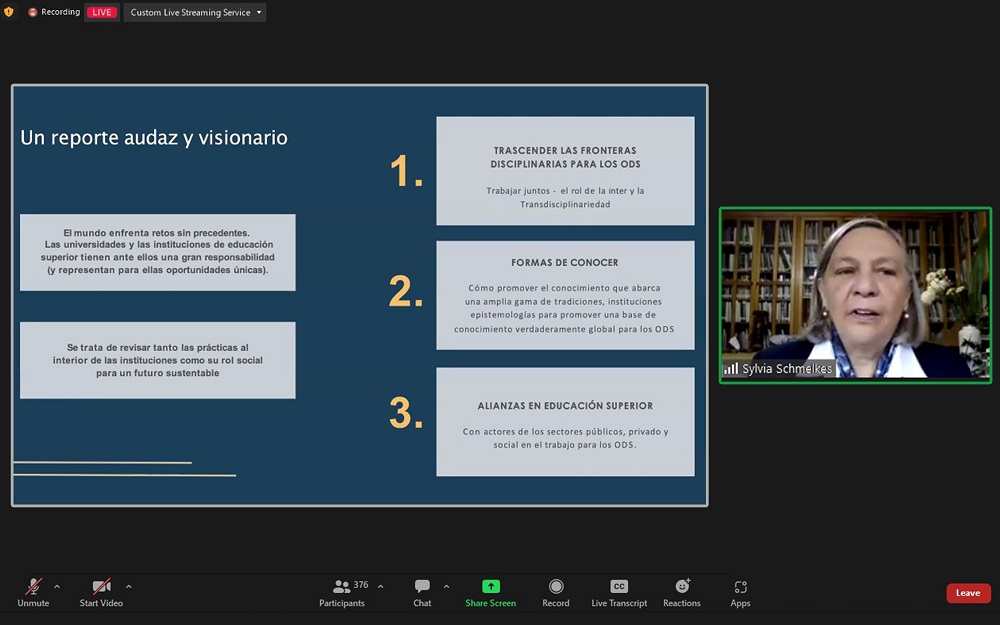Click the encryption shield icon
Screen dimensions: 1000x625
click(x=9, y=12)
